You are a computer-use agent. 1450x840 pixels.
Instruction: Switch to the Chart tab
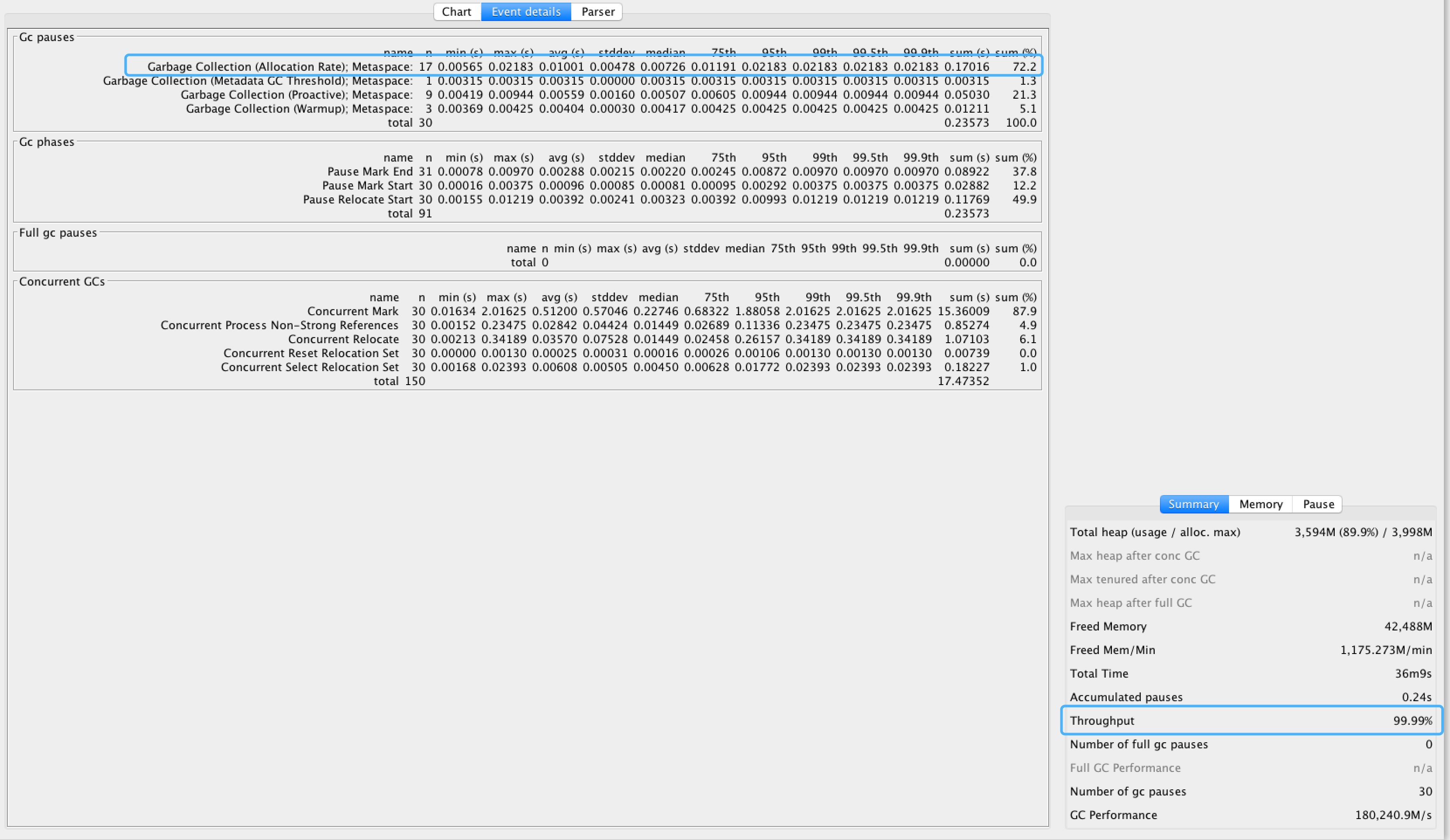[x=456, y=11]
